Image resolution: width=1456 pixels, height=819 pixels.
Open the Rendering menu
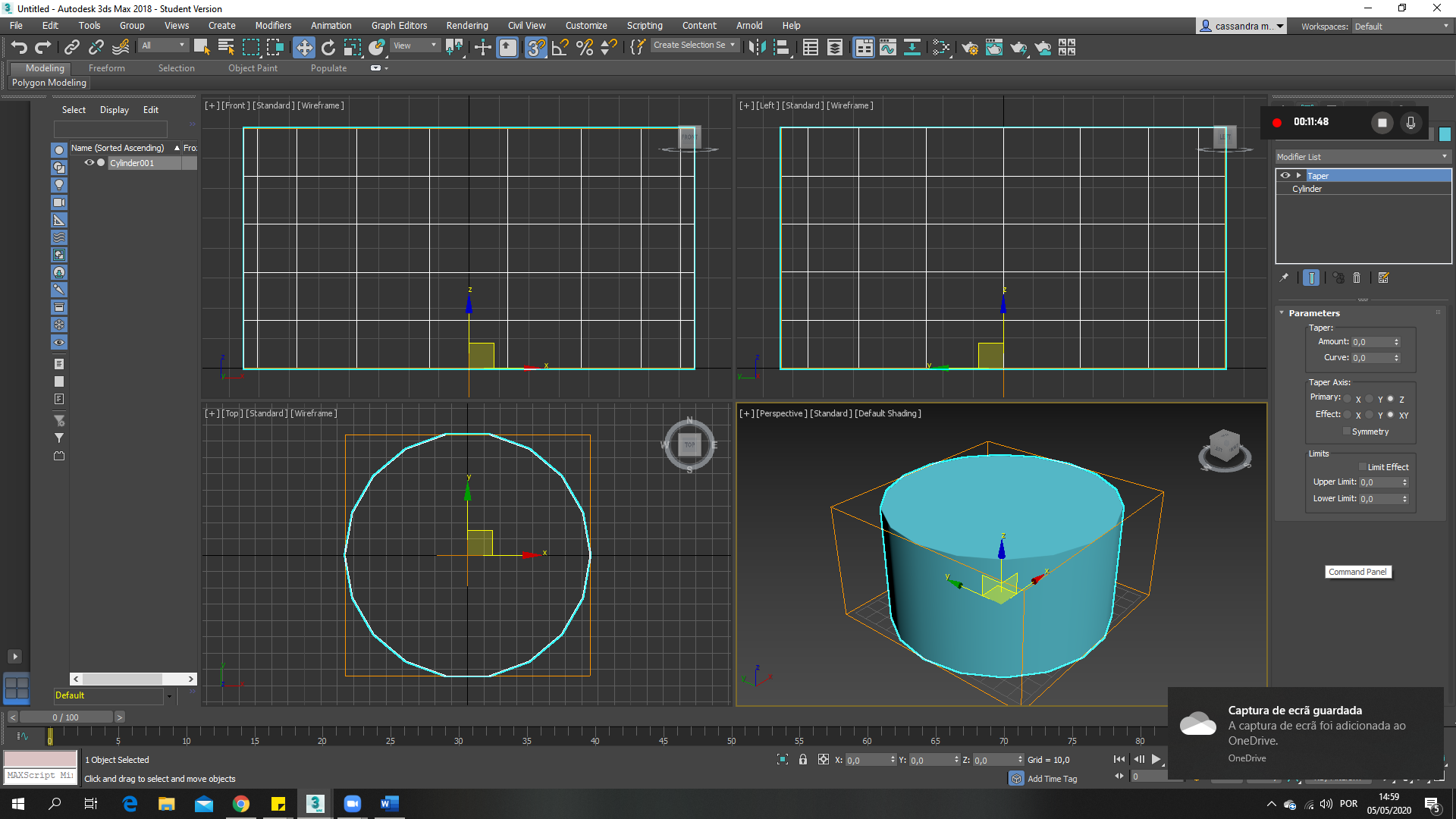466,25
